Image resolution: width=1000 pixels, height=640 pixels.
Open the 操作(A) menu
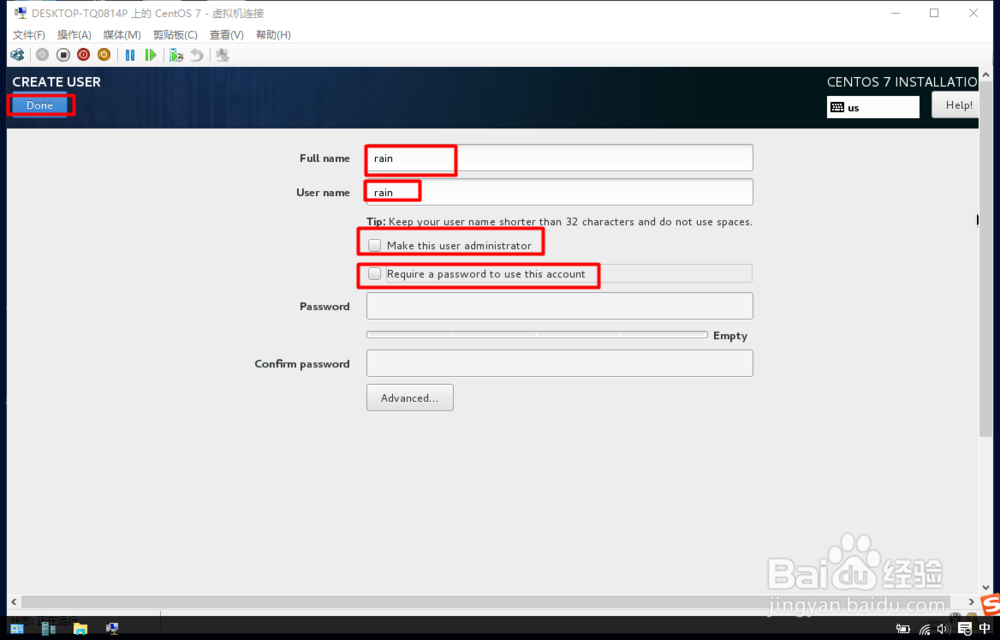(74, 34)
